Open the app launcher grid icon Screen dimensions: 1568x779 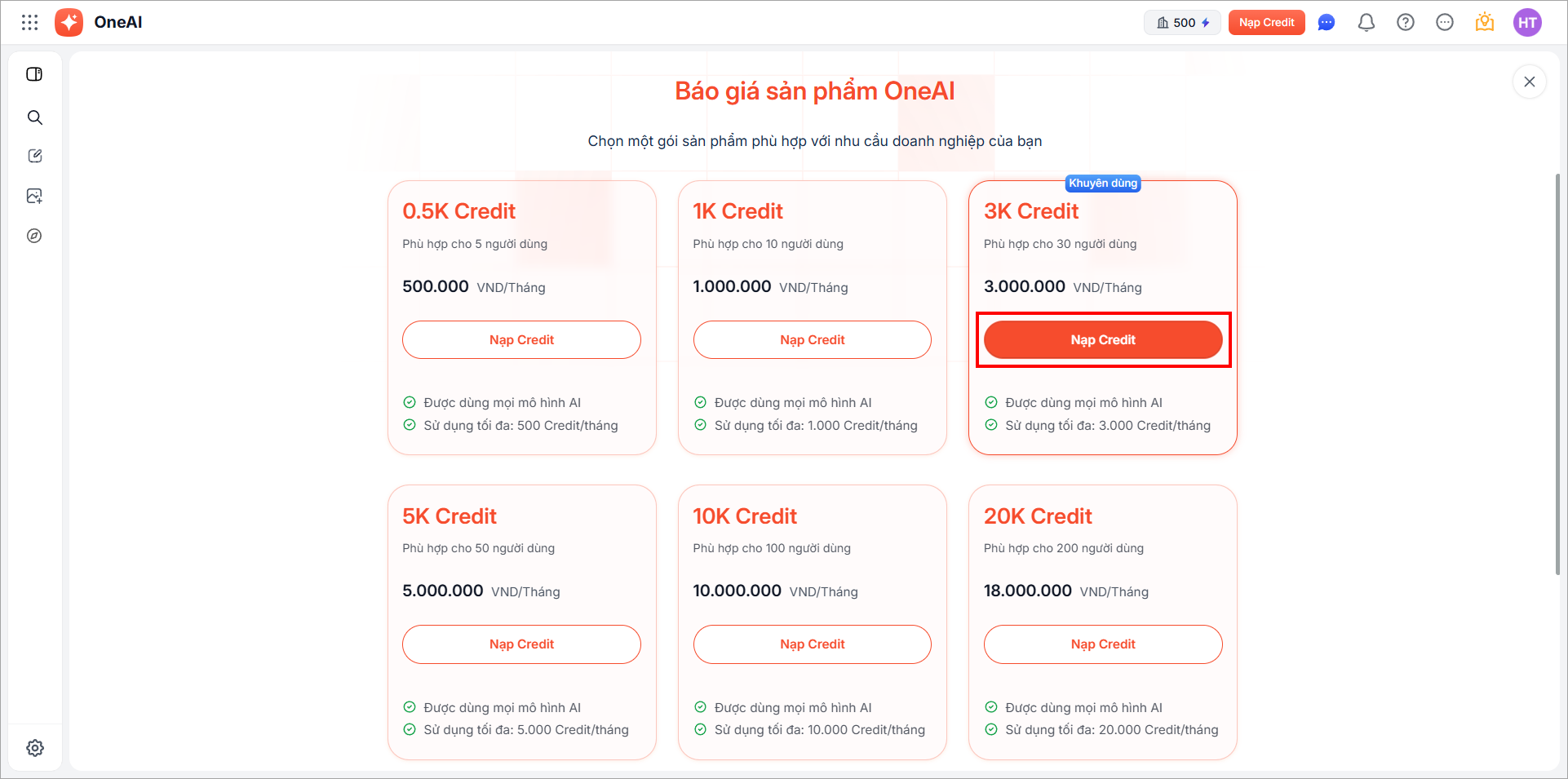tap(30, 22)
